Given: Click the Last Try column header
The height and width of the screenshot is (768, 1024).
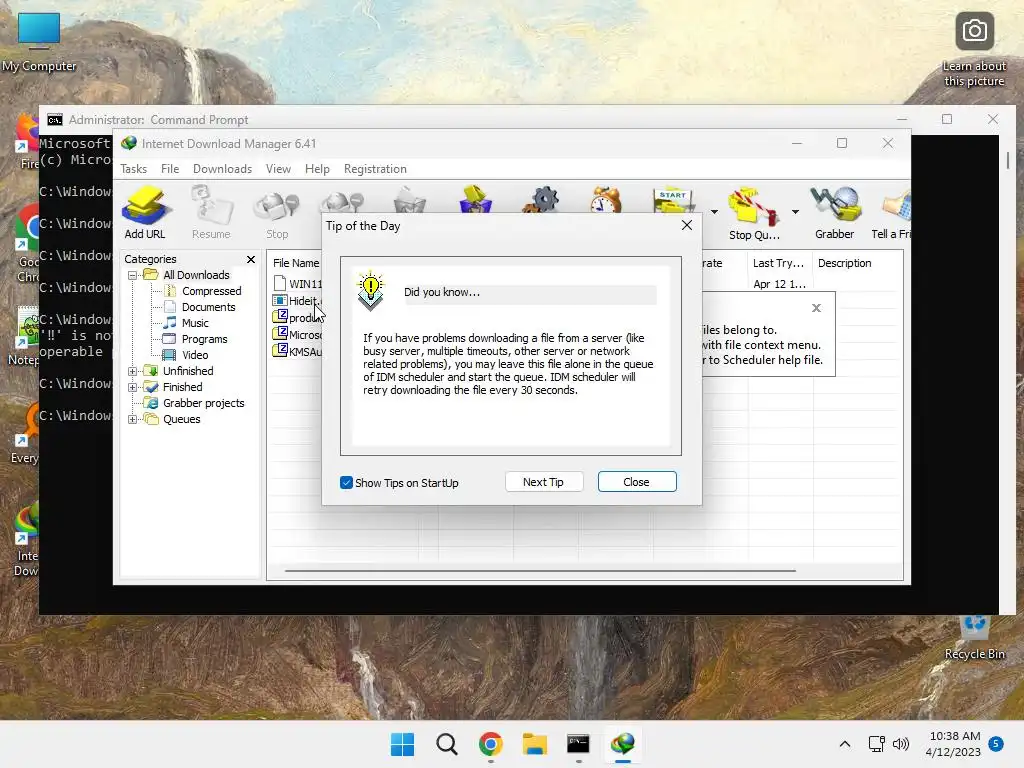Looking at the screenshot, I should point(779,263).
